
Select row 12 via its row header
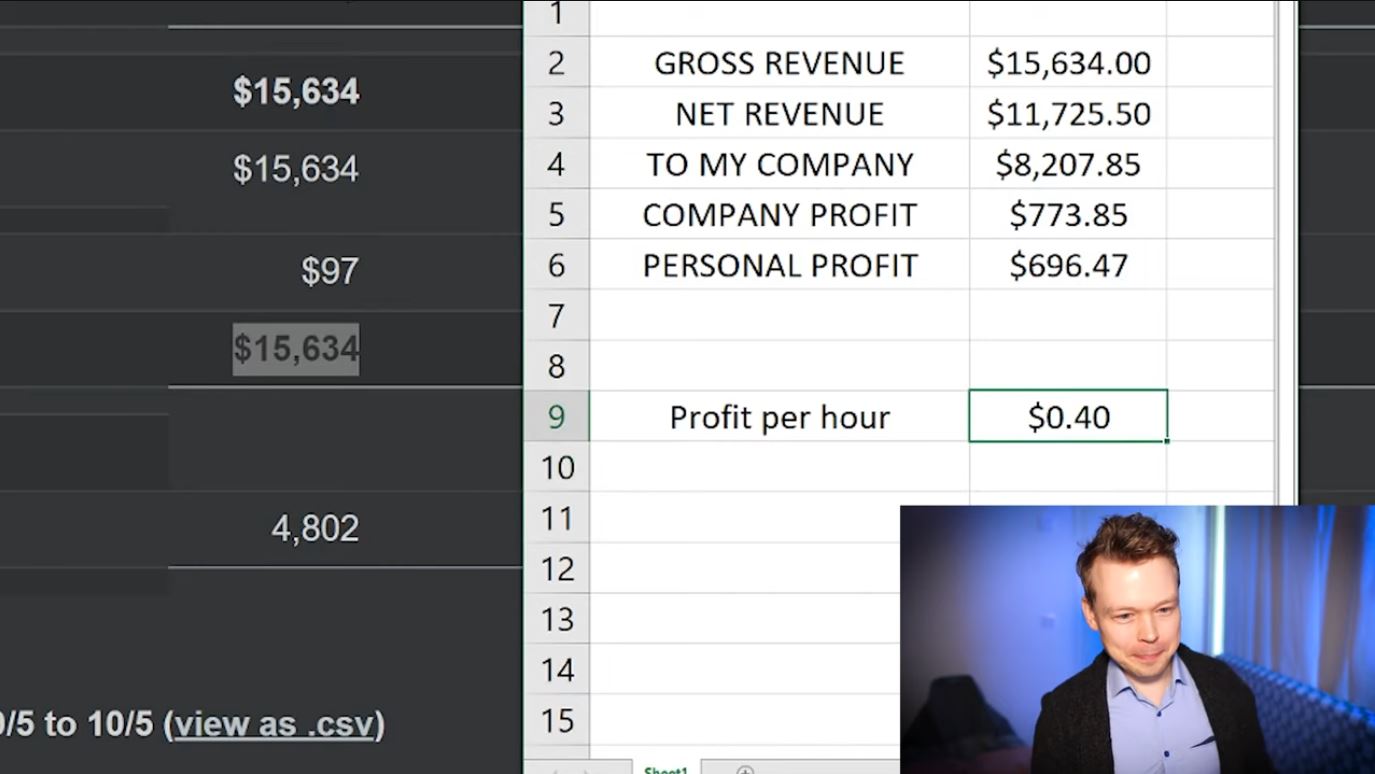coord(556,568)
